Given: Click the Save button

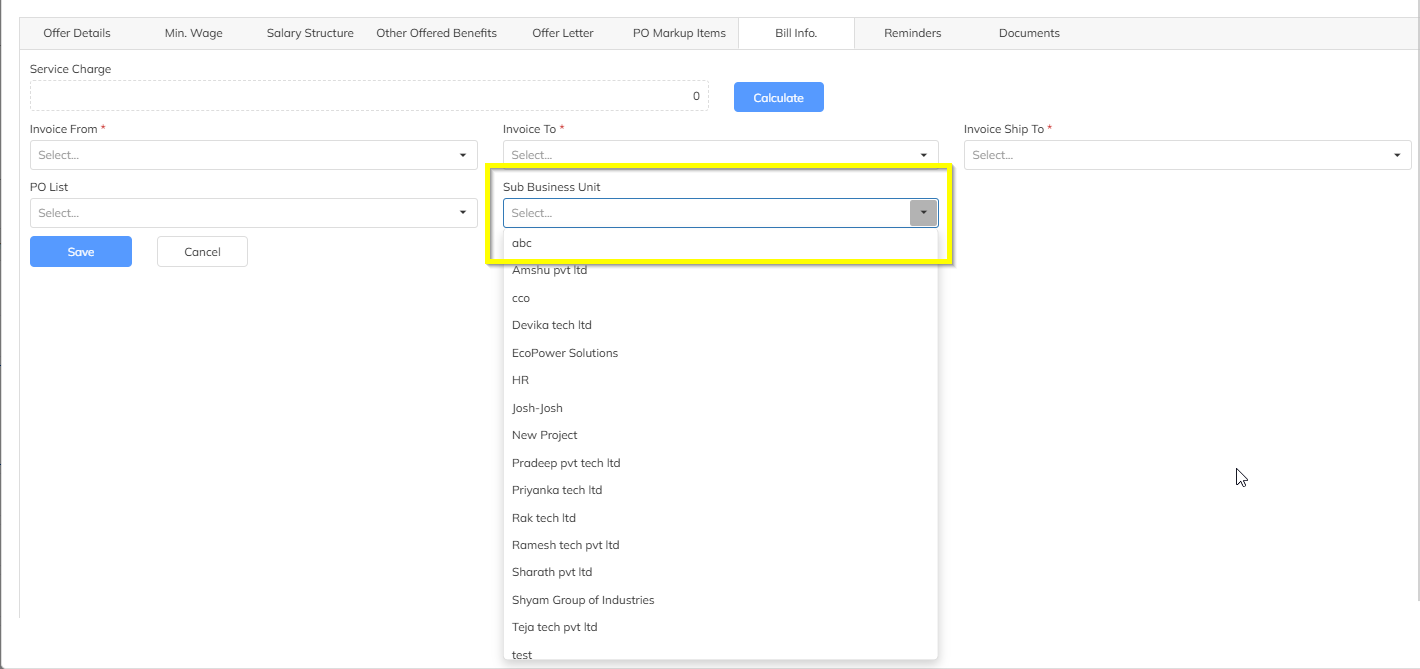Looking at the screenshot, I should 81,252.
